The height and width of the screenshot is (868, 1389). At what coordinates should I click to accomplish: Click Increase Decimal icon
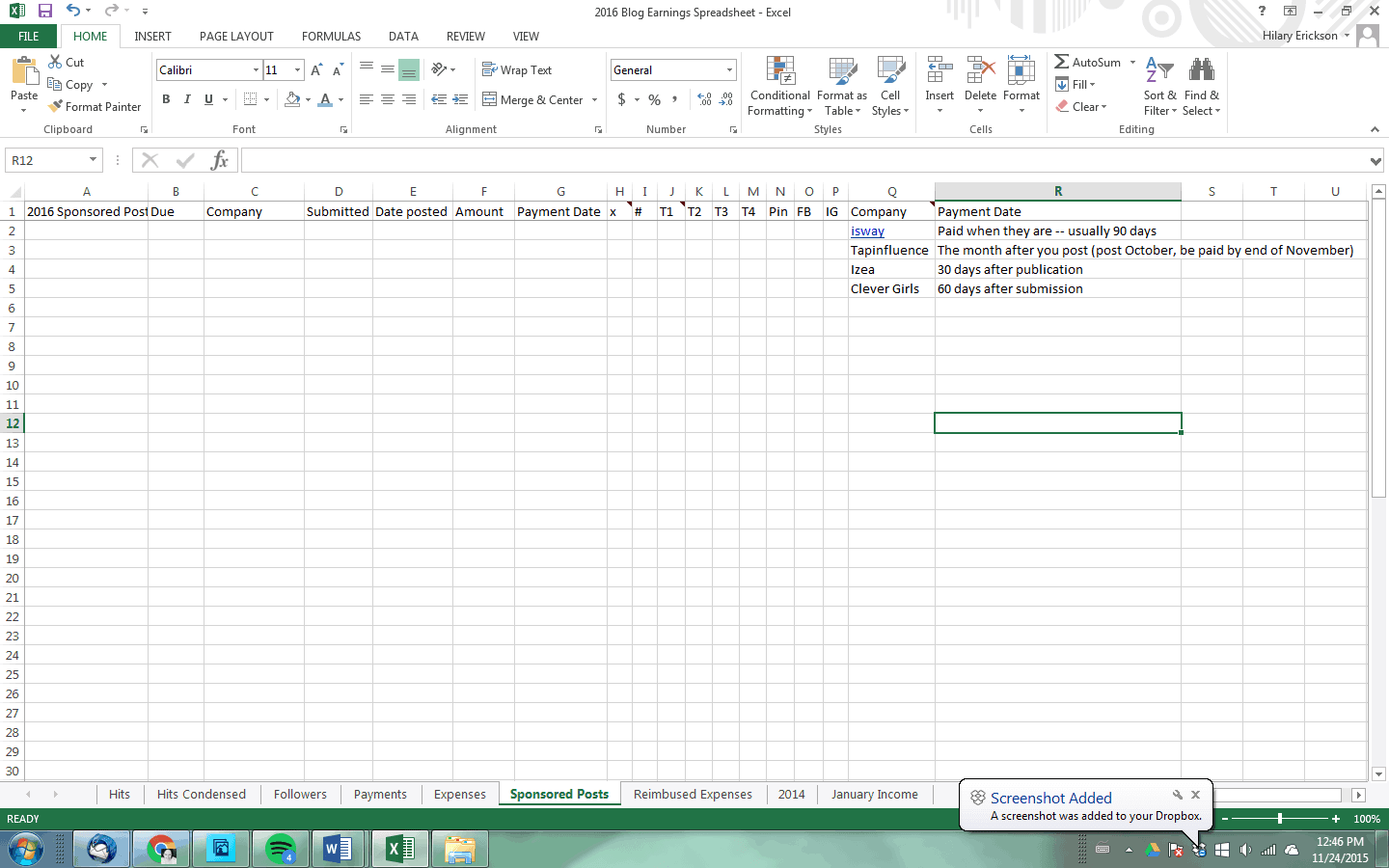pyautogui.click(x=705, y=99)
